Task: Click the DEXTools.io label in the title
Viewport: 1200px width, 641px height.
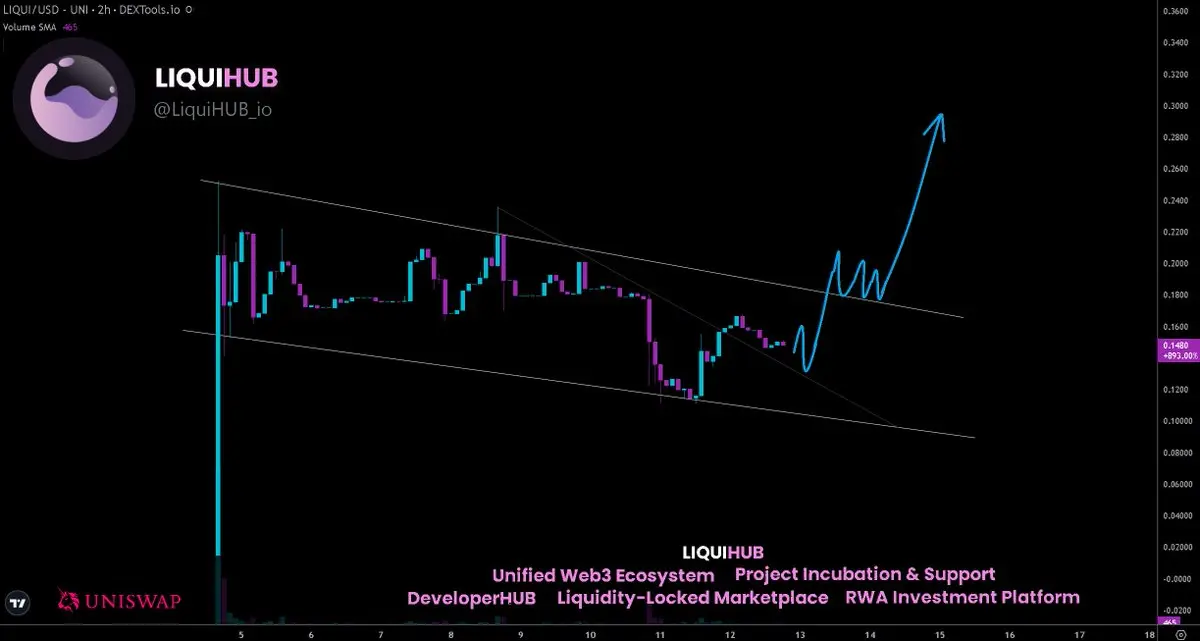Action: coord(151,10)
